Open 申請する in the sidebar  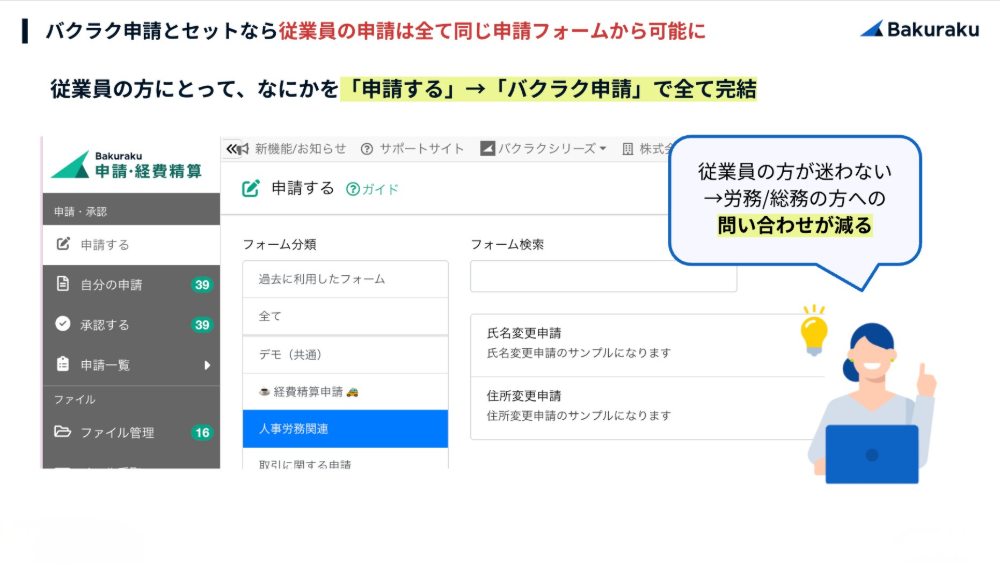[x=131, y=245]
